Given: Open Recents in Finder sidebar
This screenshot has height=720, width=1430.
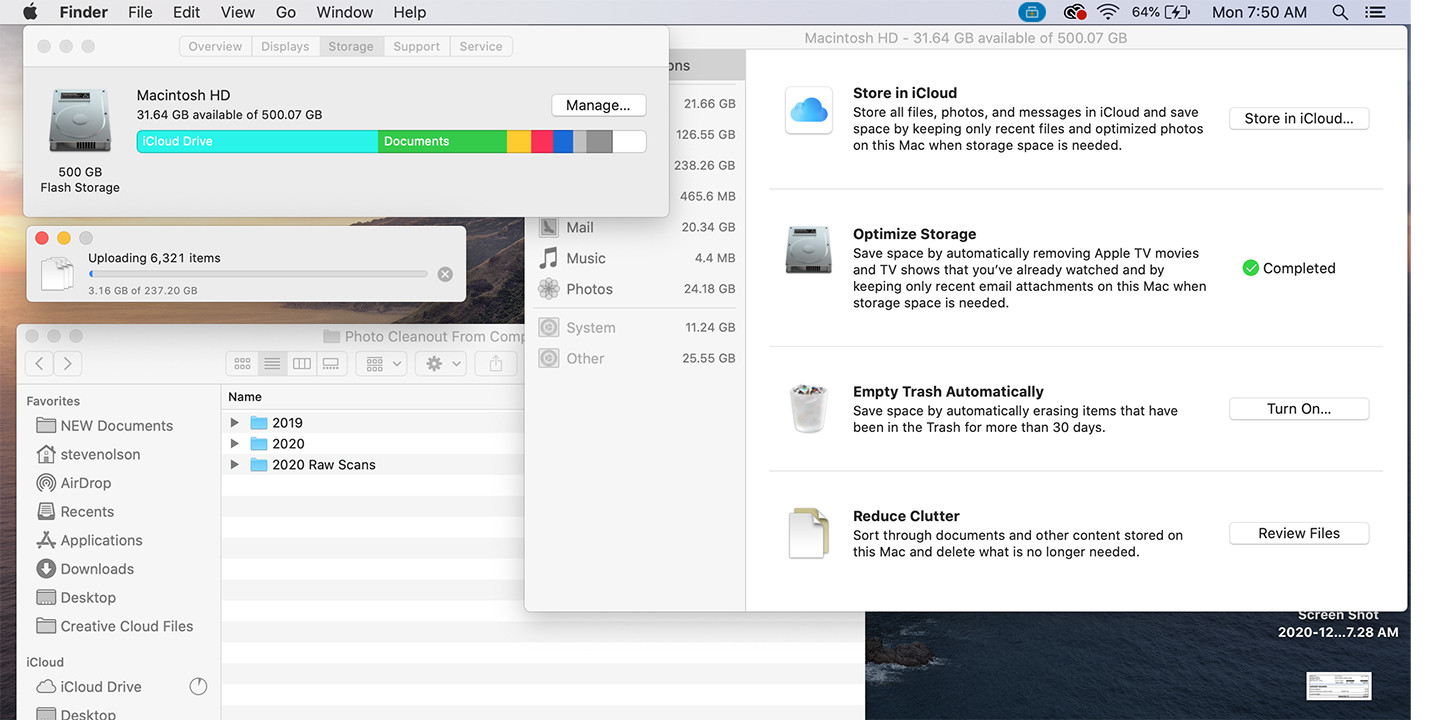Looking at the screenshot, I should tap(87, 511).
